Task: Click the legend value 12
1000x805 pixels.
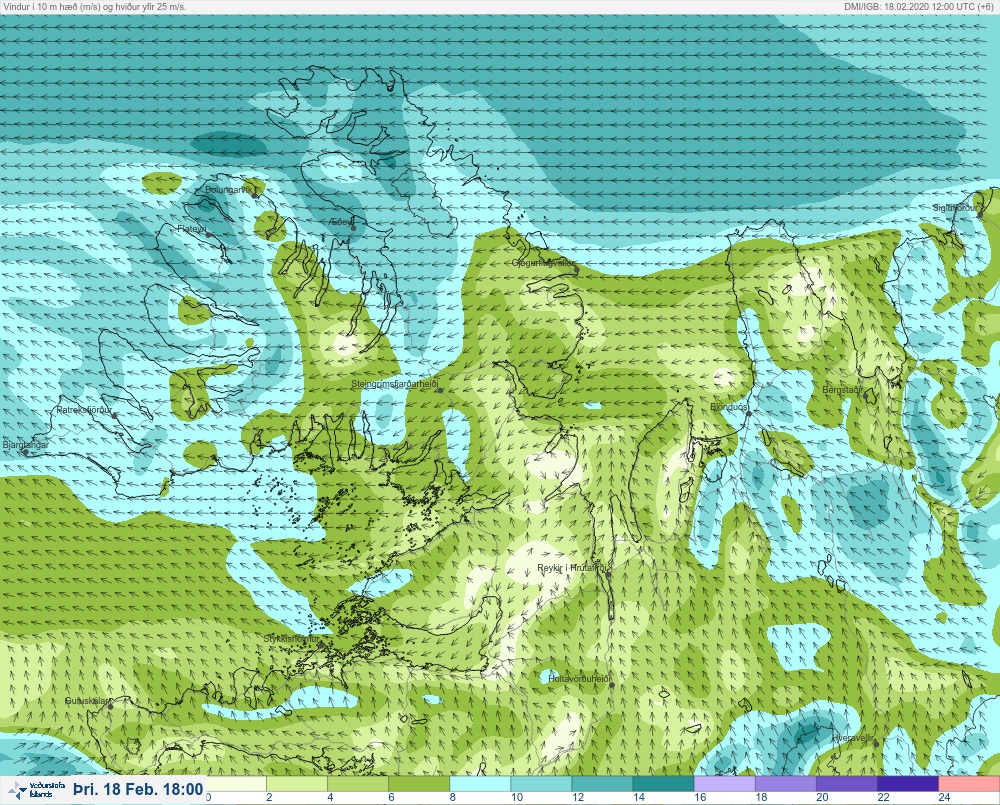Action: click(578, 797)
